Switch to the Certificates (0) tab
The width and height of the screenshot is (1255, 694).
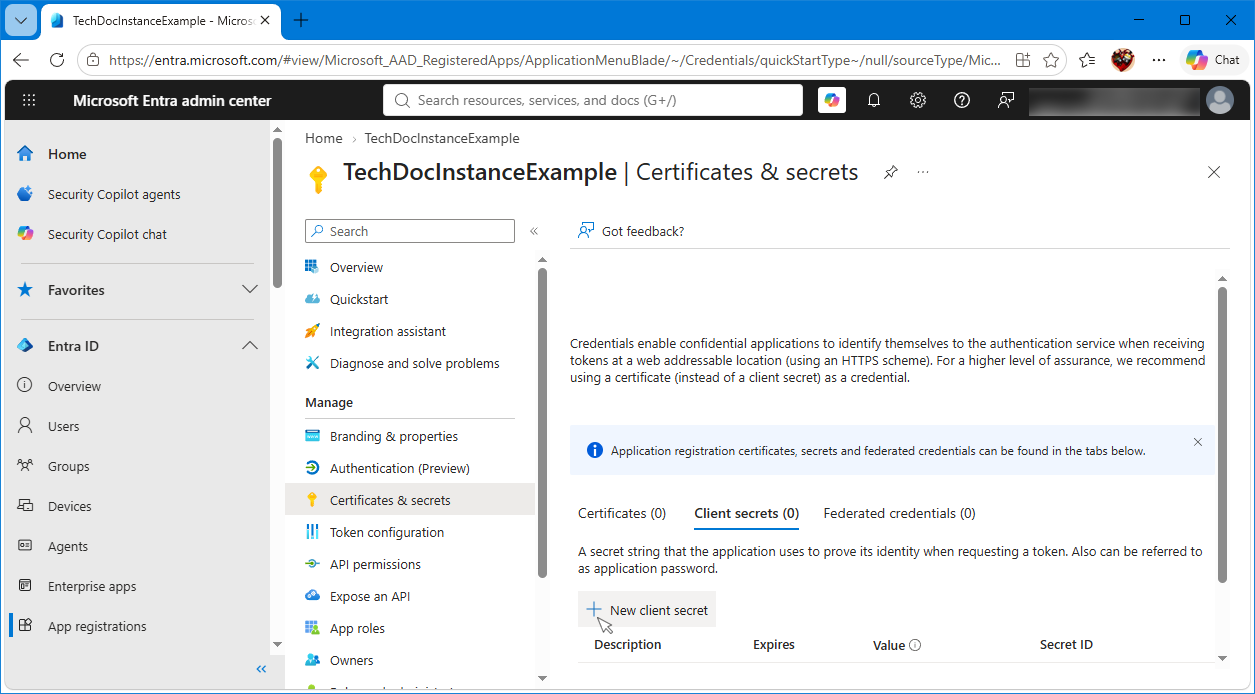622,513
